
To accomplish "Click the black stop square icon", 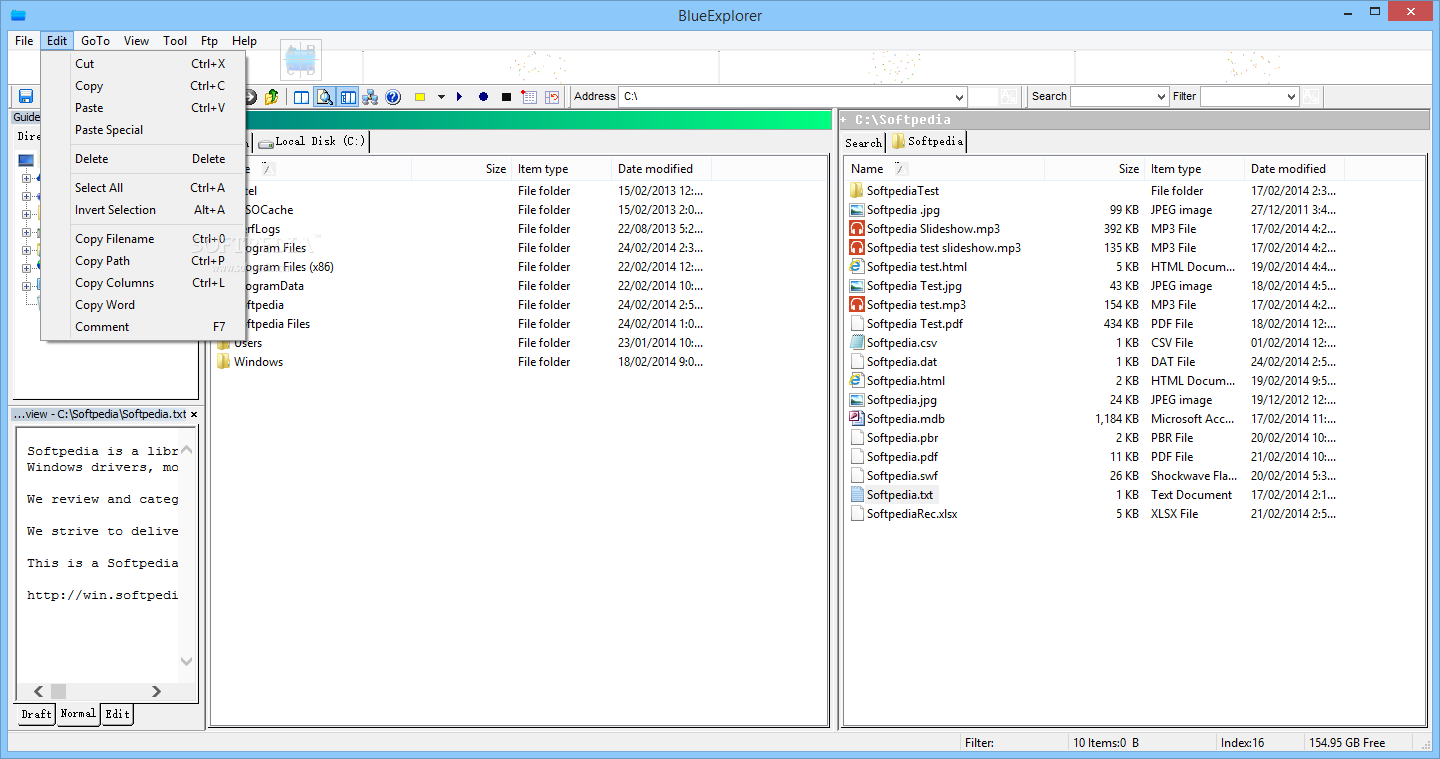I will pos(506,97).
